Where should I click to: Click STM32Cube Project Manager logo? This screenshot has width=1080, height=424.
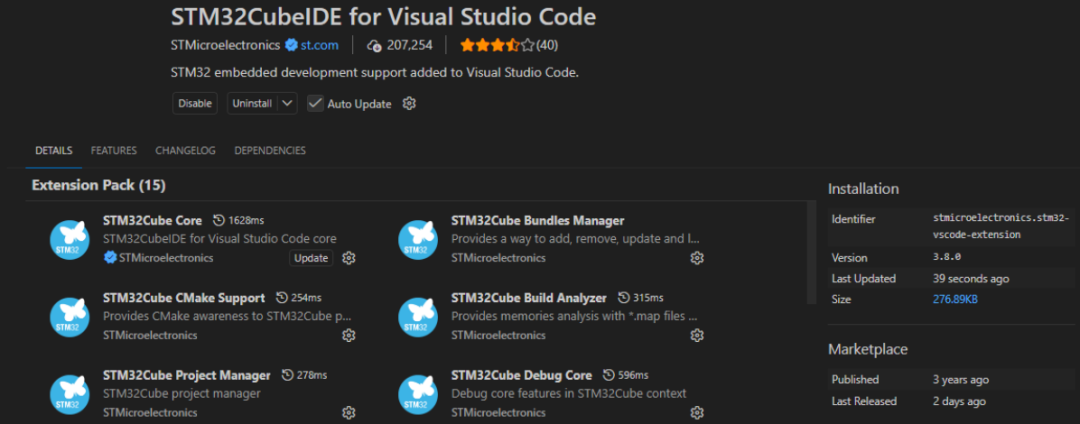(x=70, y=394)
